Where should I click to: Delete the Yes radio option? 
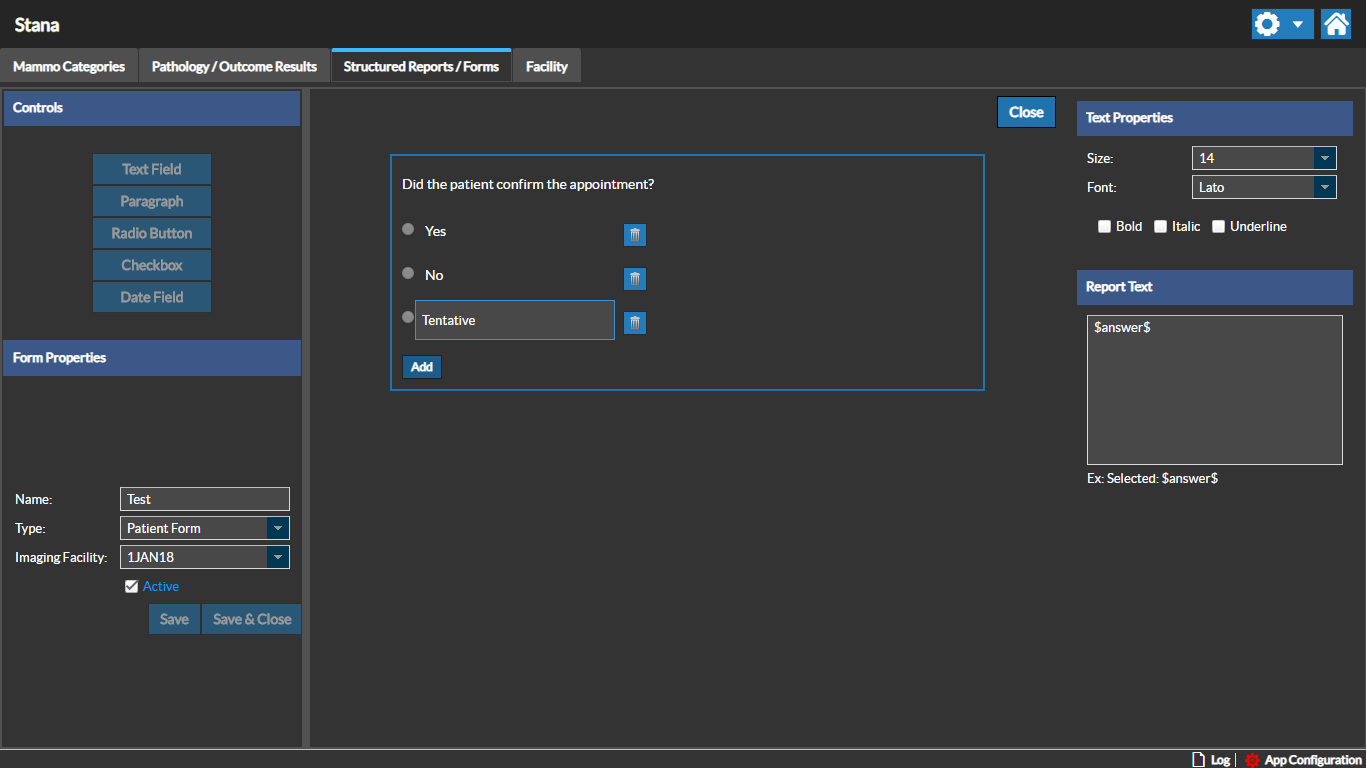(635, 235)
